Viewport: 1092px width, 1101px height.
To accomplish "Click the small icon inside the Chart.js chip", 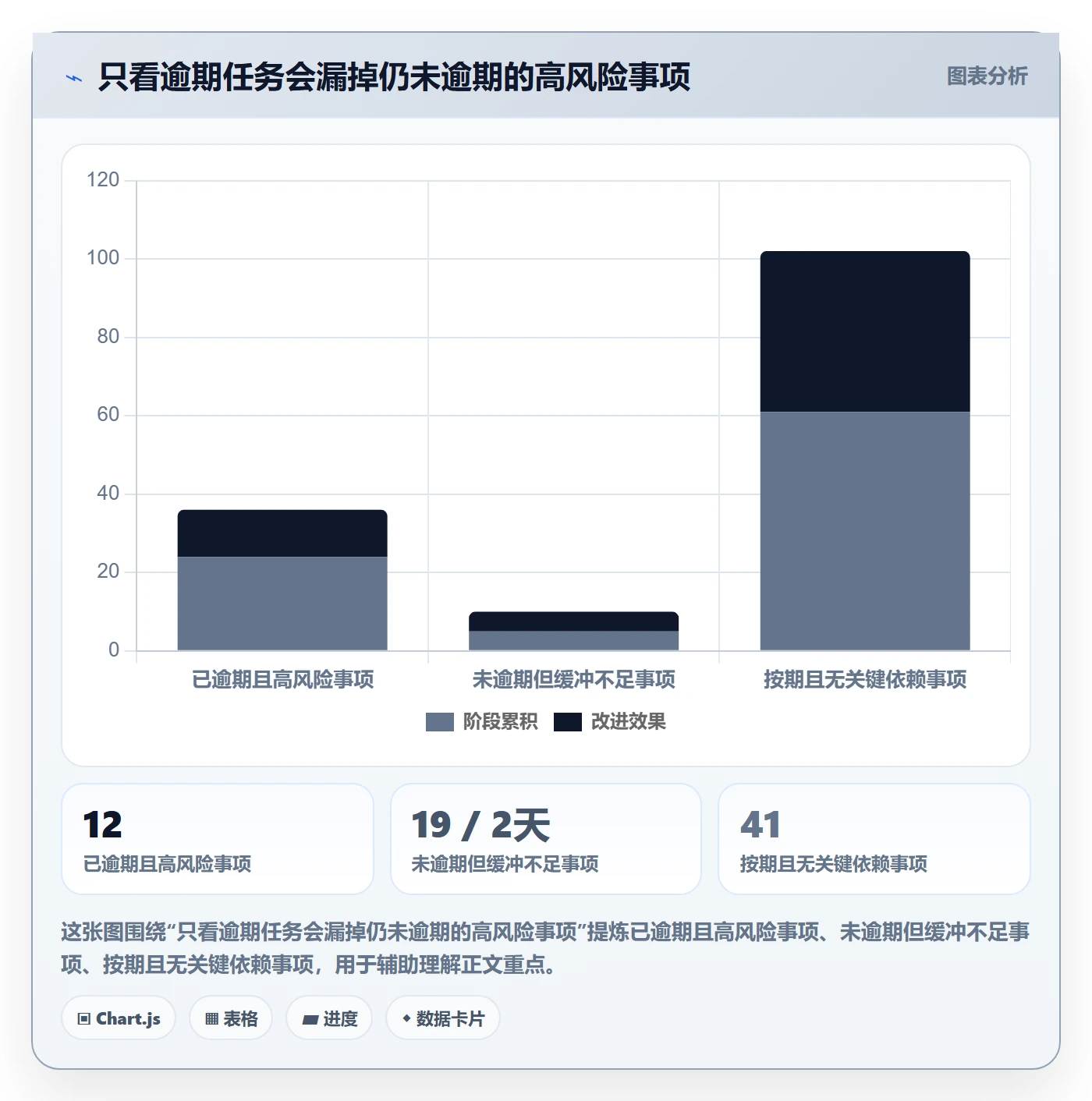I will pos(84,1019).
